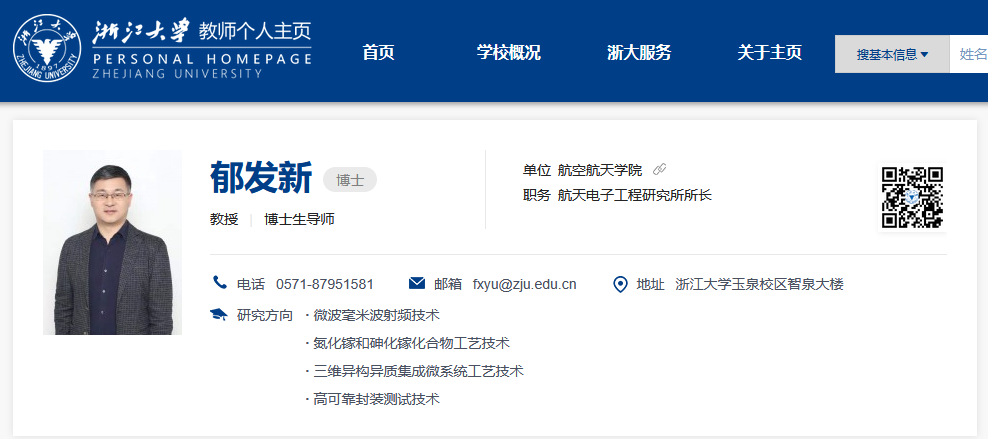Click the 姓名 search input field

(968, 54)
